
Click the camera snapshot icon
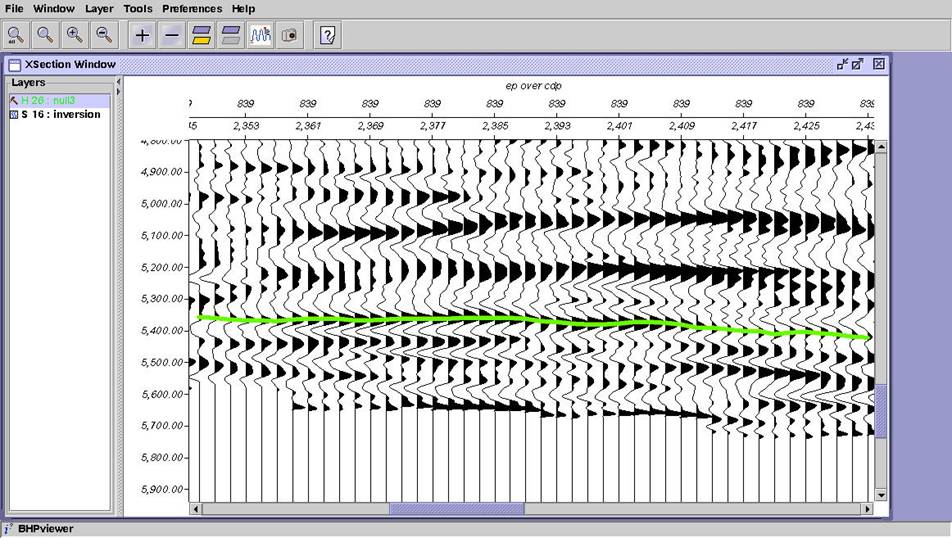point(290,35)
